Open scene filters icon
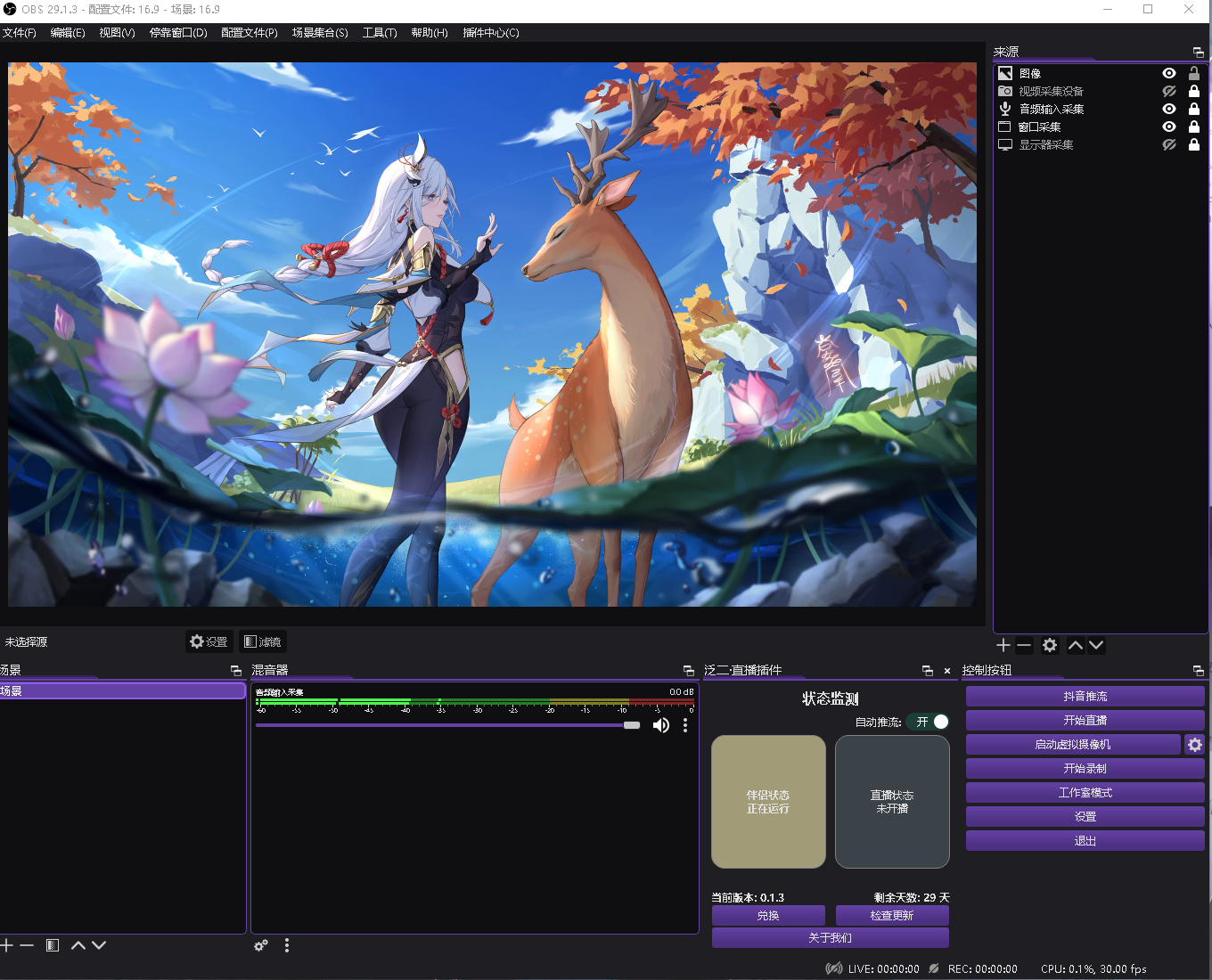 coord(53,945)
